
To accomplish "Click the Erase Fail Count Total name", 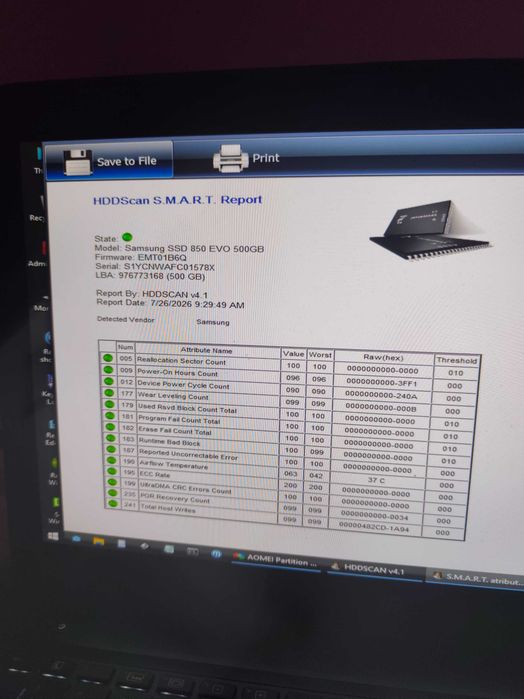I will pos(175,431).
